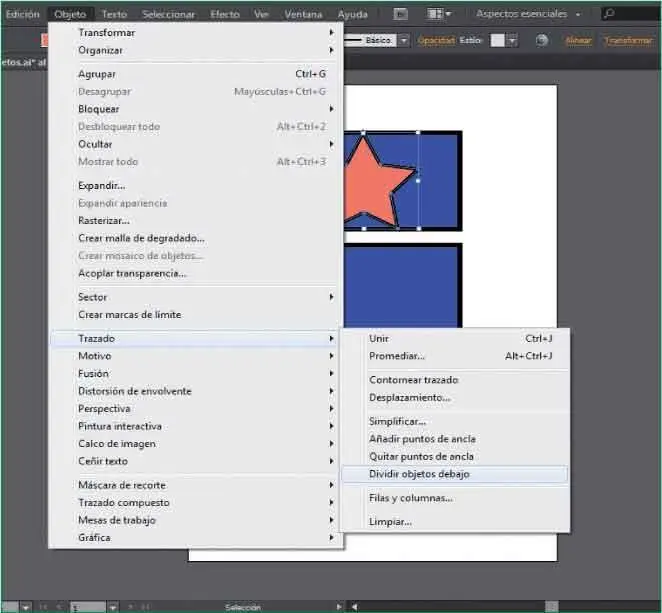Open the Texto menu

click(x=114, y=14)
